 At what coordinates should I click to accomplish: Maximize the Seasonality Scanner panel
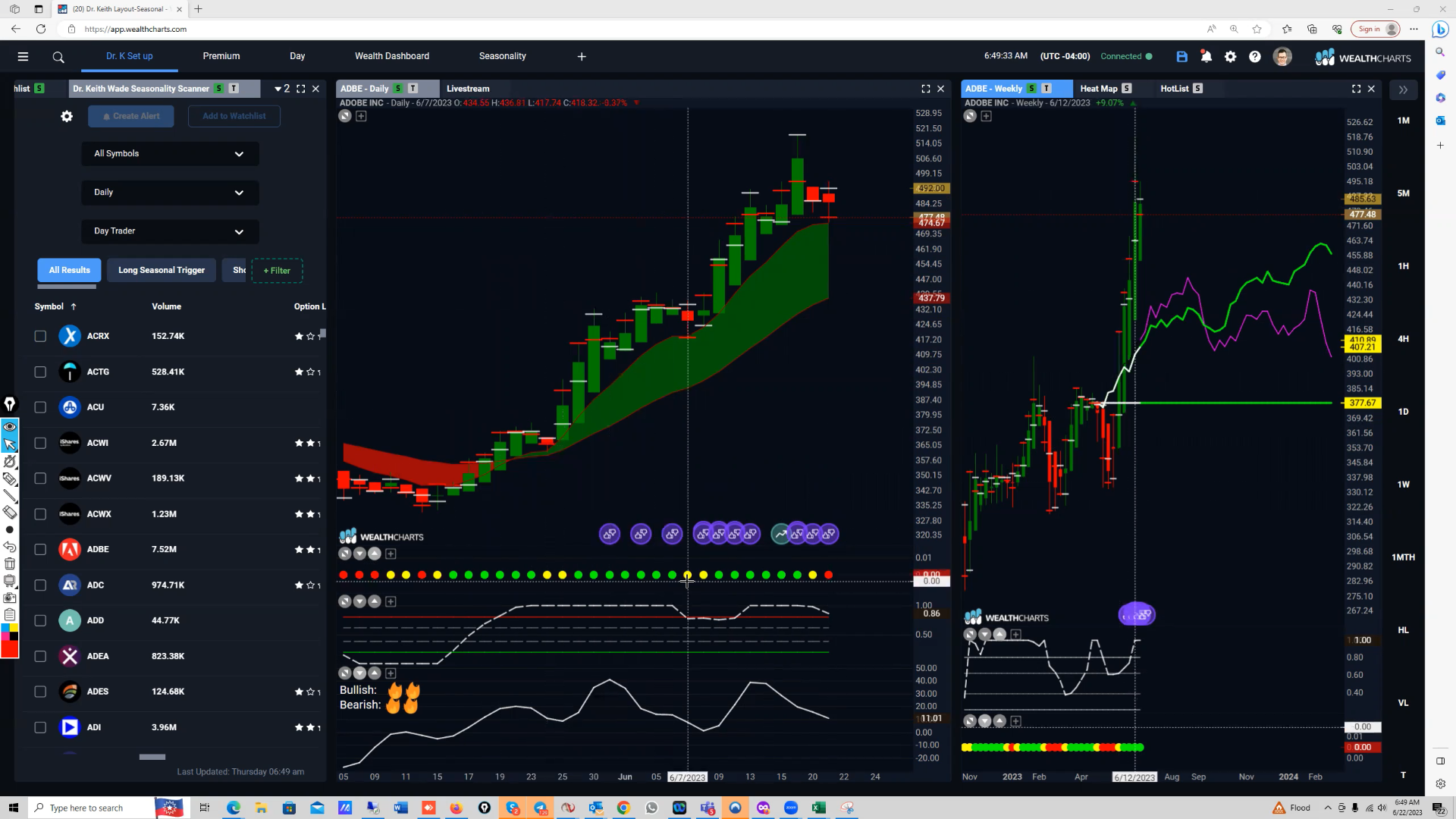301,89
